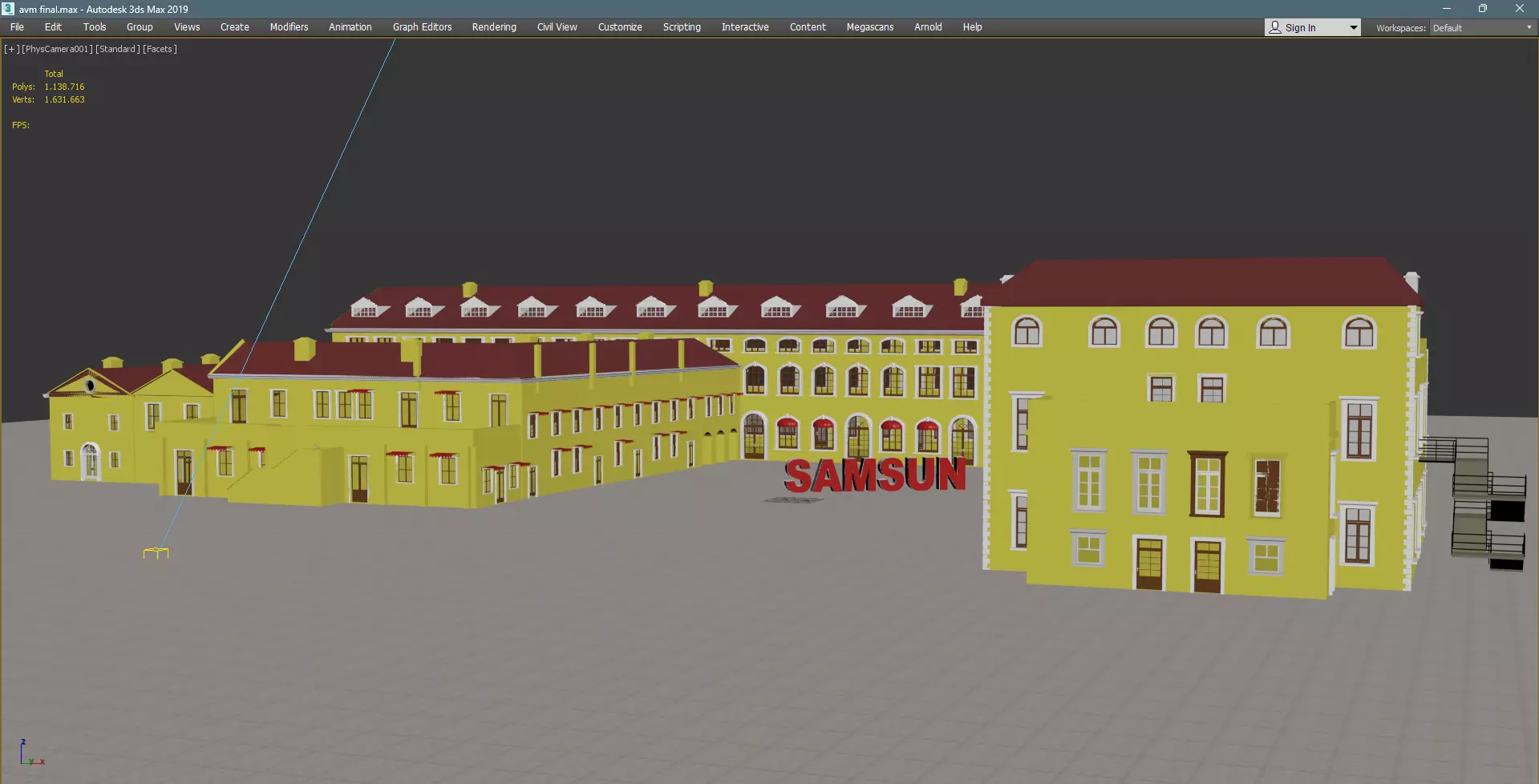Open the Views menu
1539x784 pixels.
[x=187, y=27]
